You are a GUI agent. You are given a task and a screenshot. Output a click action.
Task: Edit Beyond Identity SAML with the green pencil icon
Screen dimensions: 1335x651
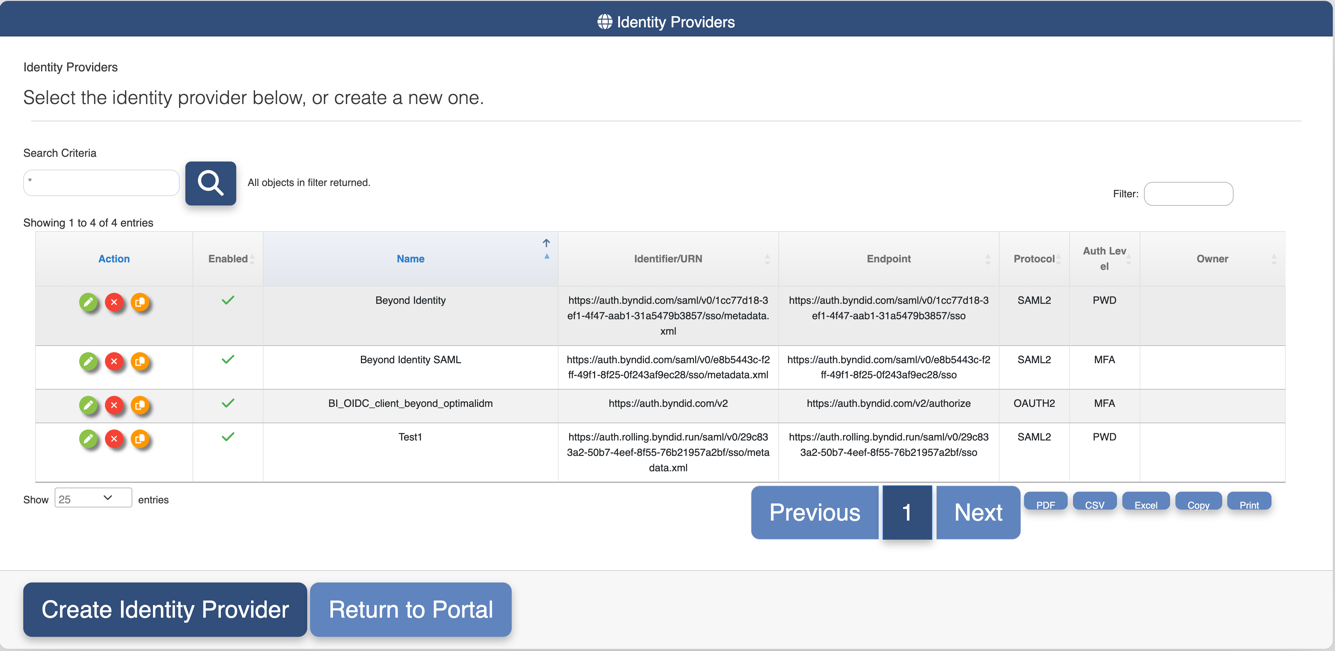pos(89,361)
